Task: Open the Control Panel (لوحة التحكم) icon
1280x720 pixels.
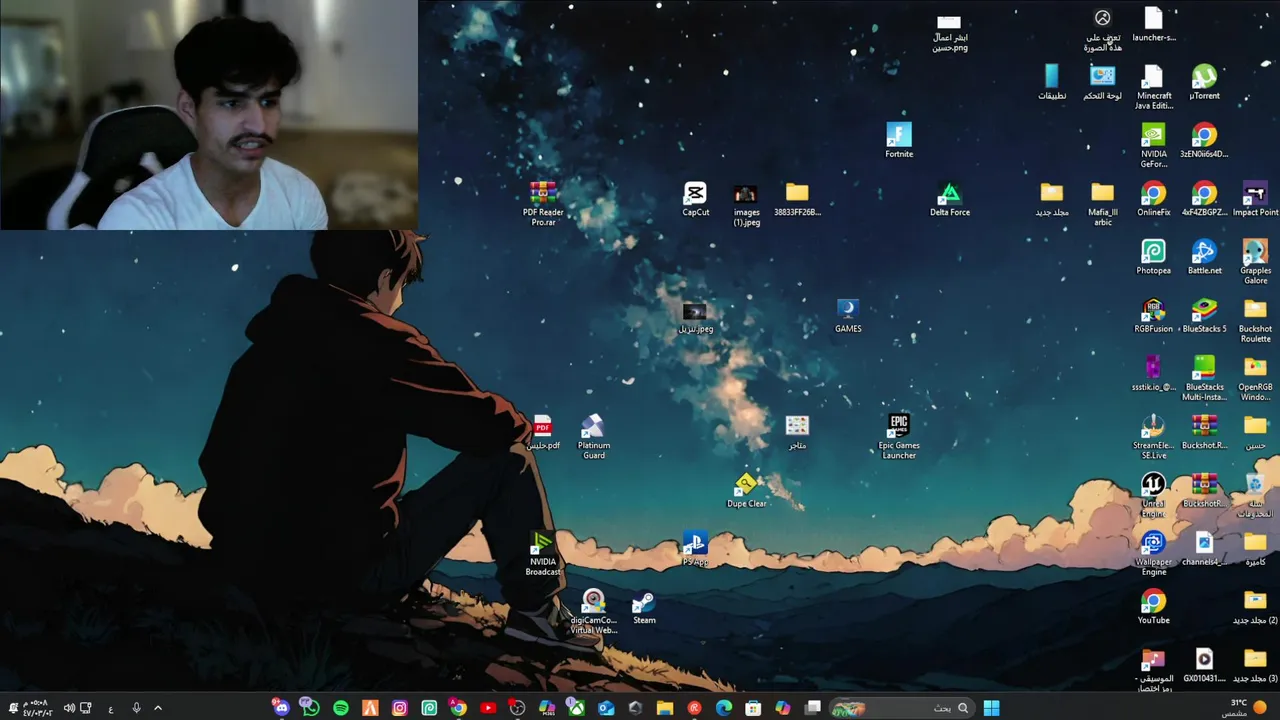Action: coord(1102,80)
